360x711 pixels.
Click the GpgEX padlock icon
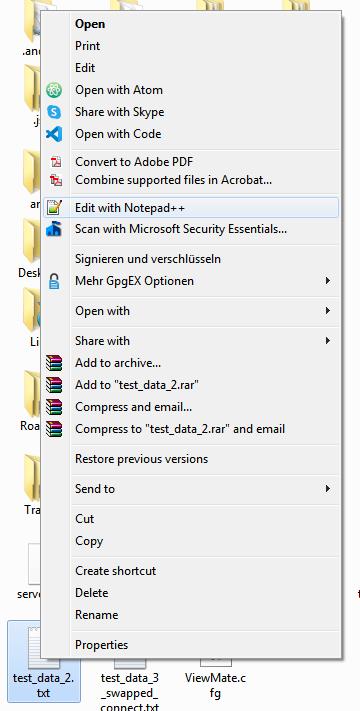tap(54, 281)
